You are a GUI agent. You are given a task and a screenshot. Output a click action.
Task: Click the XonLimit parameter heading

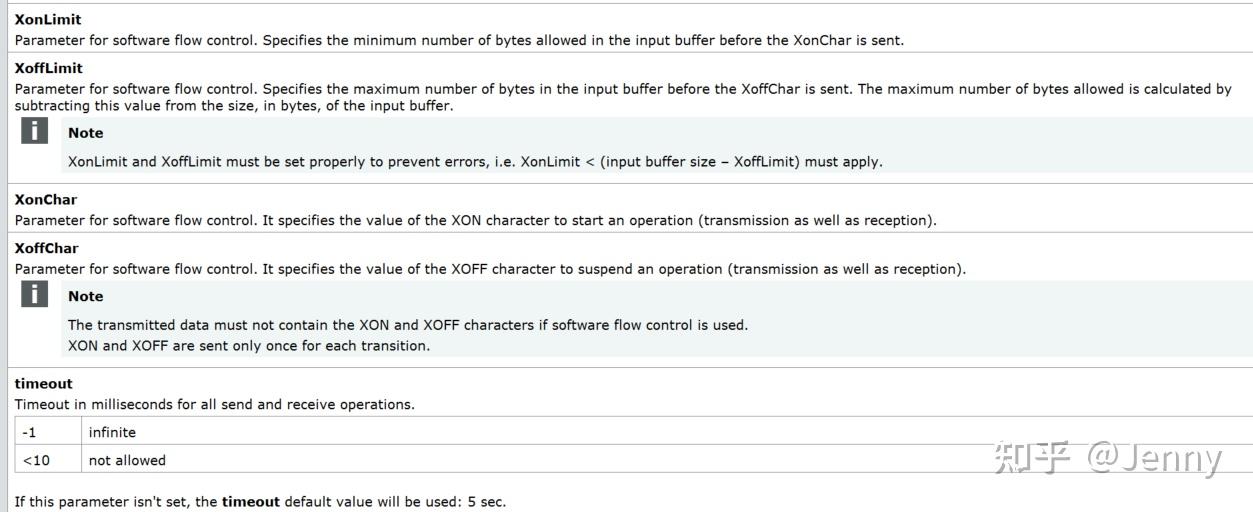pos(48,19)
